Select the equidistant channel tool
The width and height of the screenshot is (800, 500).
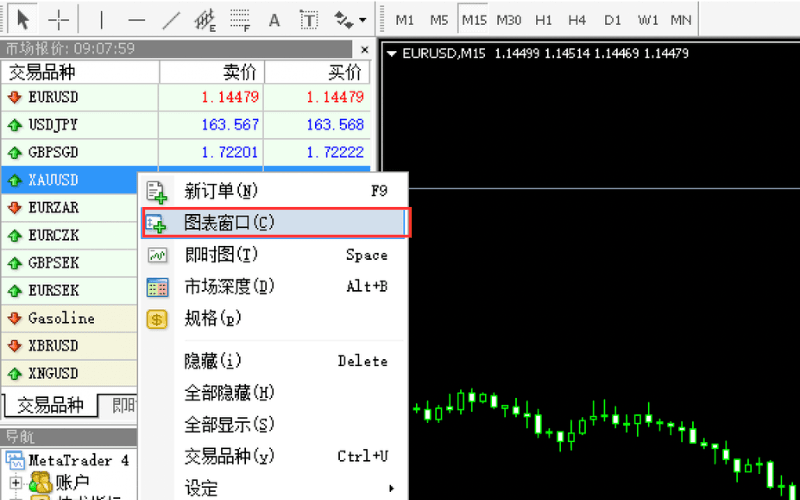coord(205,20)
